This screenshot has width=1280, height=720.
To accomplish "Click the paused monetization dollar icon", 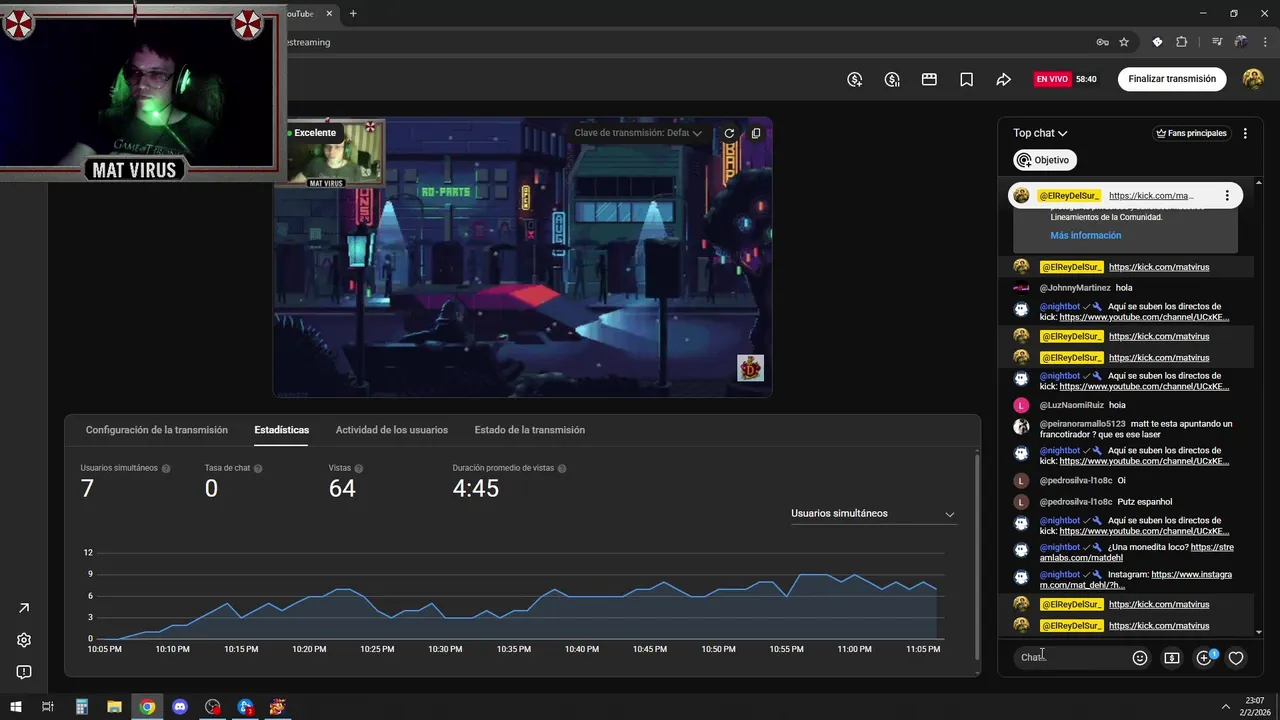I will pos(892,79).
